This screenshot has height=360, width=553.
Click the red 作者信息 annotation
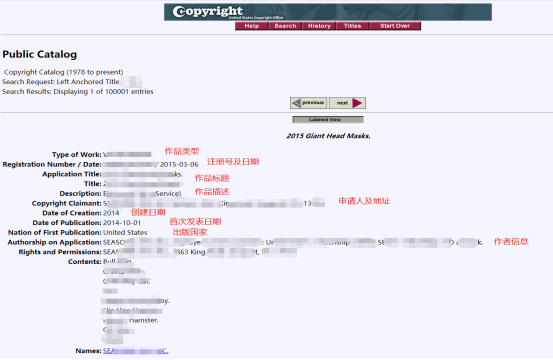point(511,242)
